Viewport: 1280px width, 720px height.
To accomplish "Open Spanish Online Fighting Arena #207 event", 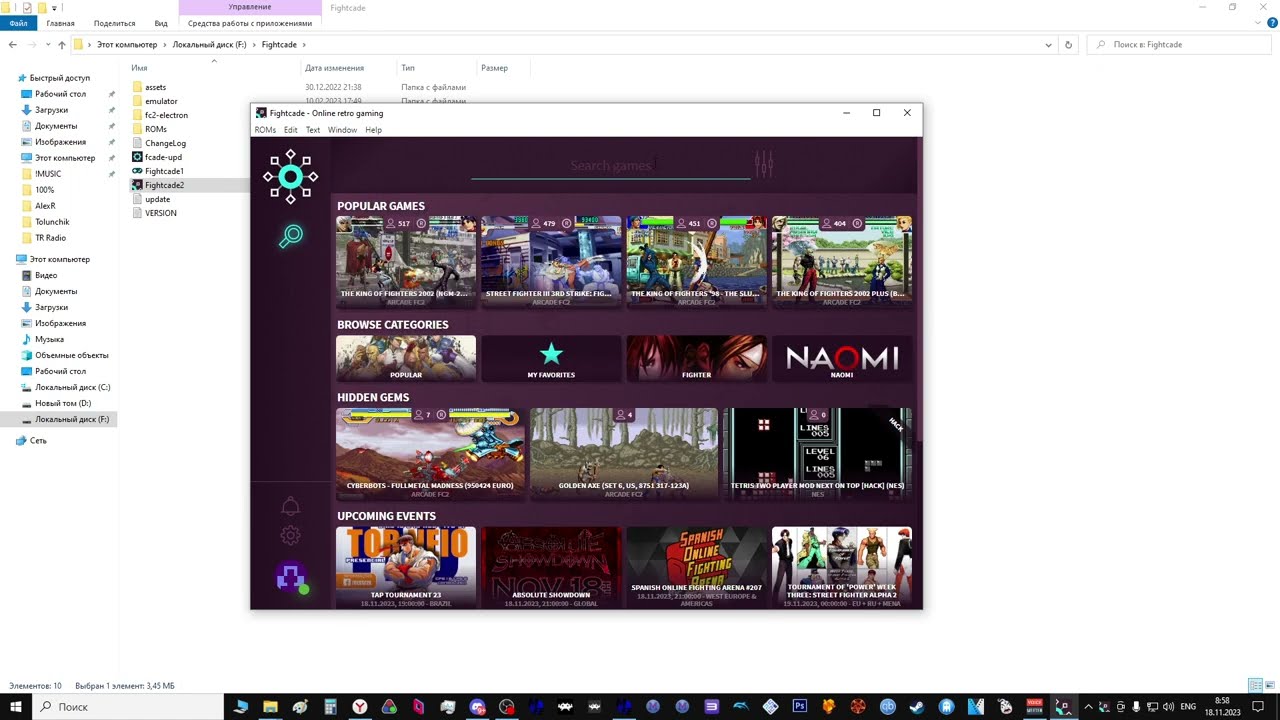I will click(696, 567).
